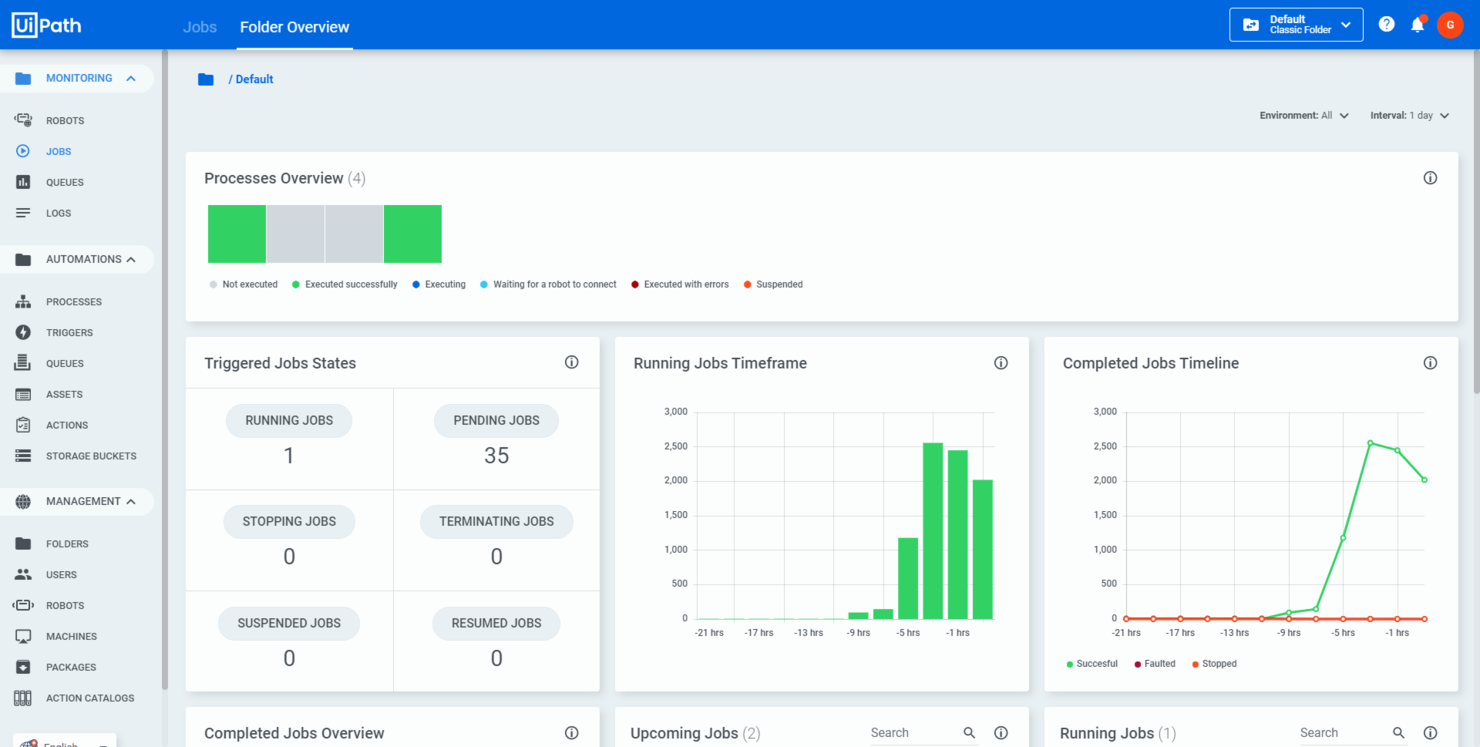The width and height of the screenshot is (1480, 747).
Task: Open the notifications bell
Action: coord(1418,24)
